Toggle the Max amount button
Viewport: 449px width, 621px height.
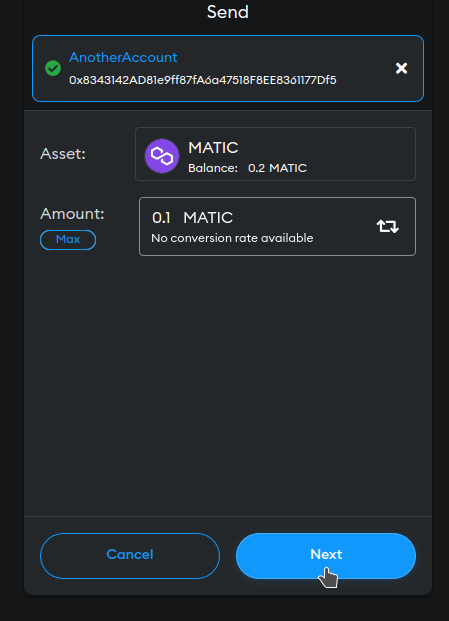pos(68,240)
